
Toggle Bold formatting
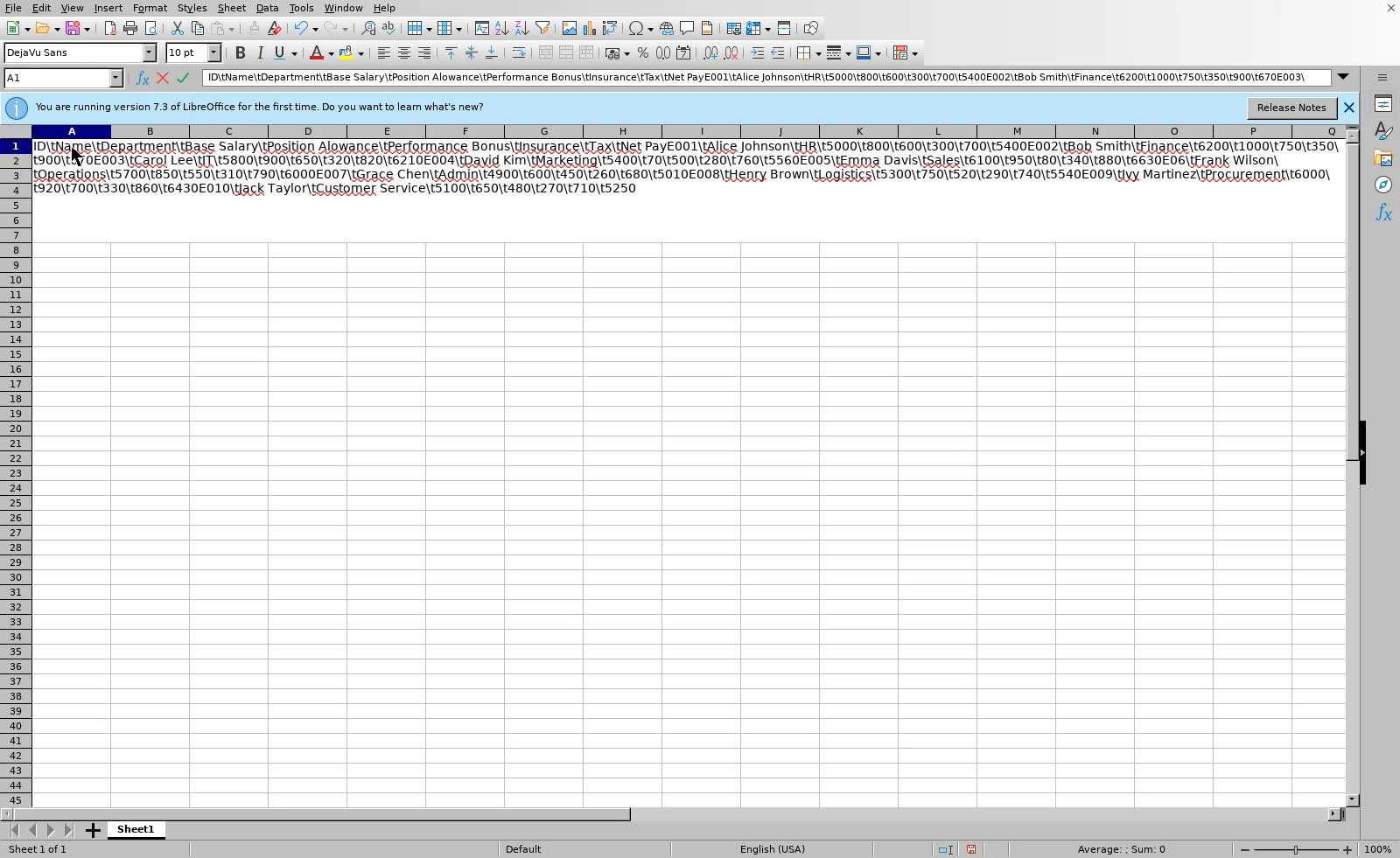[241, 53]
